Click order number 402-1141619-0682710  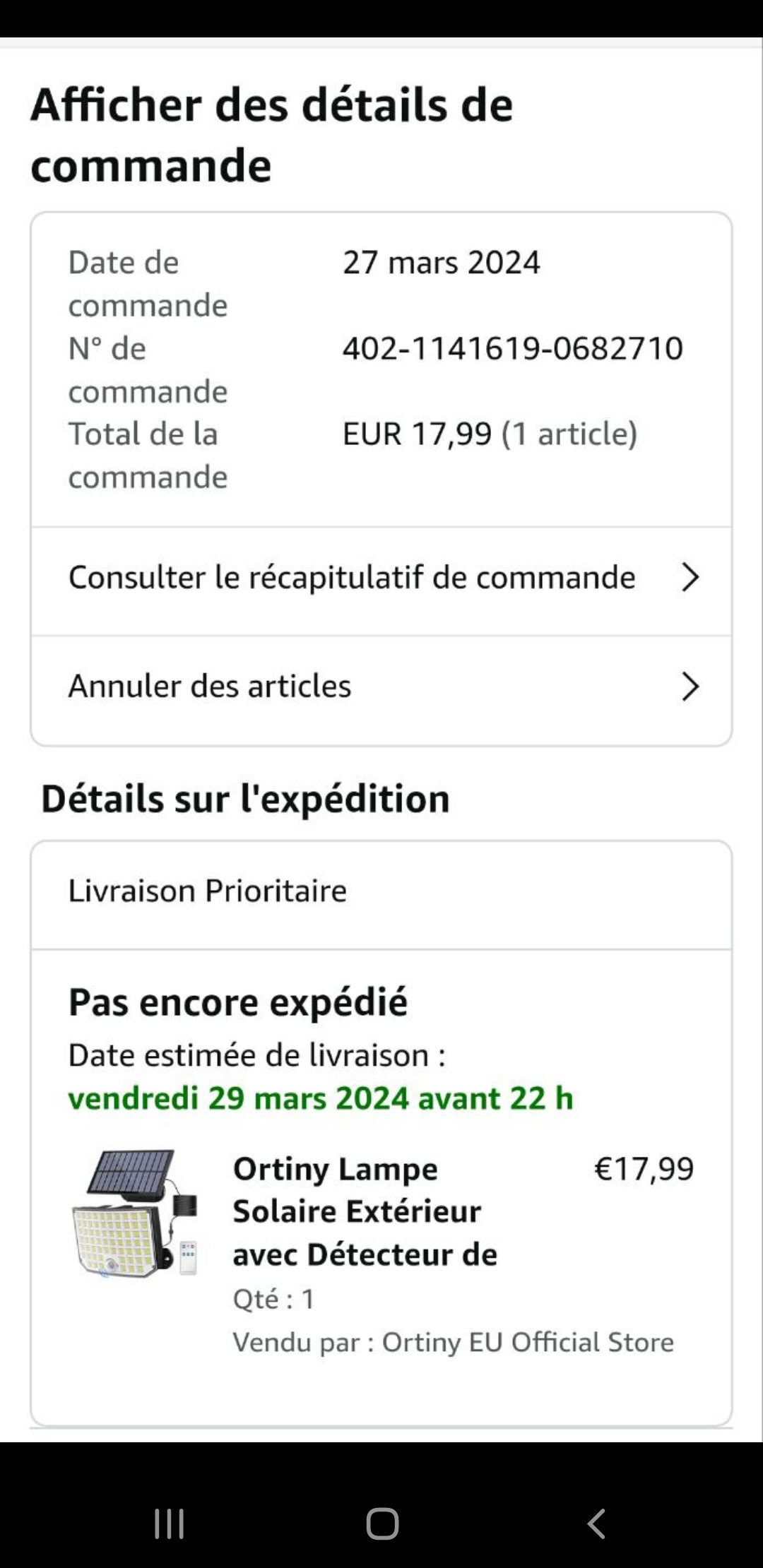tap(513, 348)
